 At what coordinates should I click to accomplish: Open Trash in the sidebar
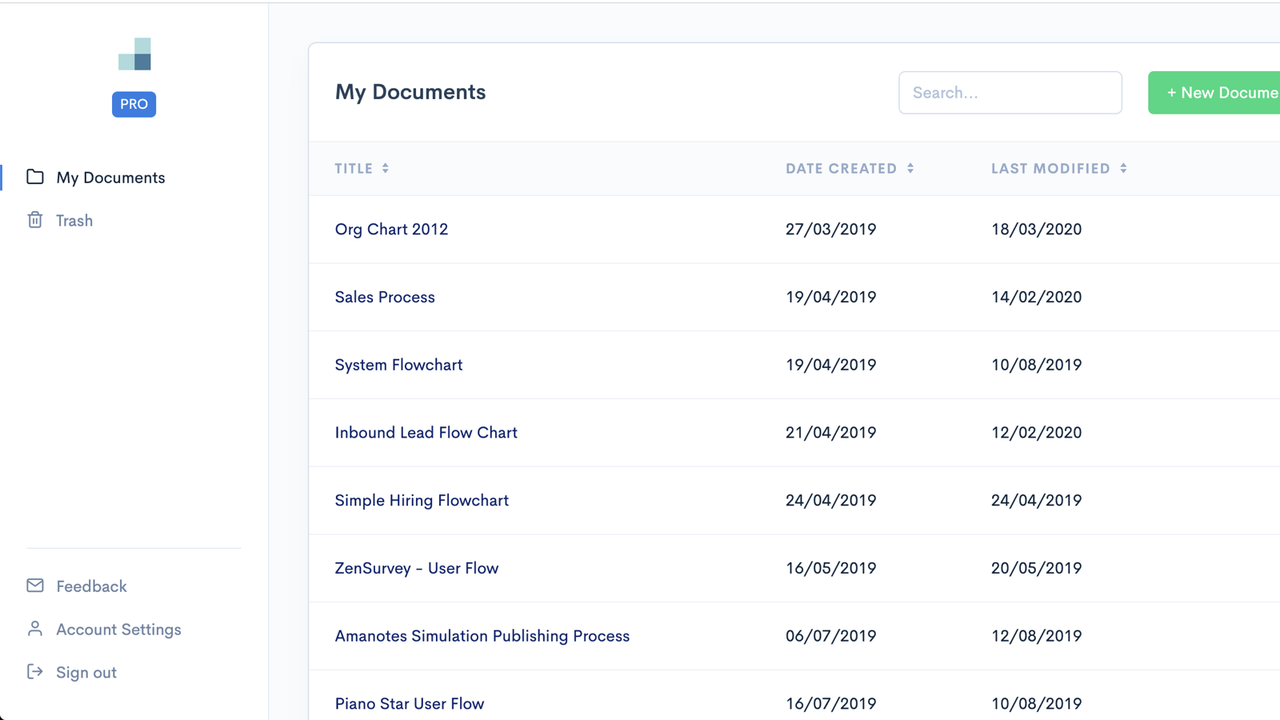74,220
